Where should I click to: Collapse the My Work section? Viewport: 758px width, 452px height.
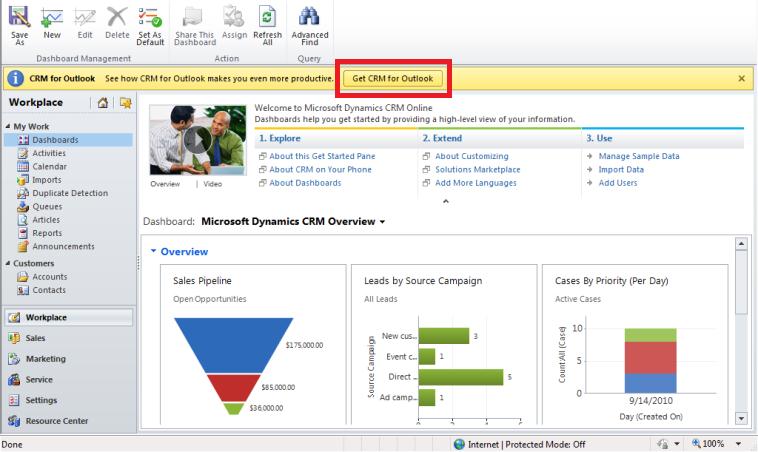click(8, 127)
